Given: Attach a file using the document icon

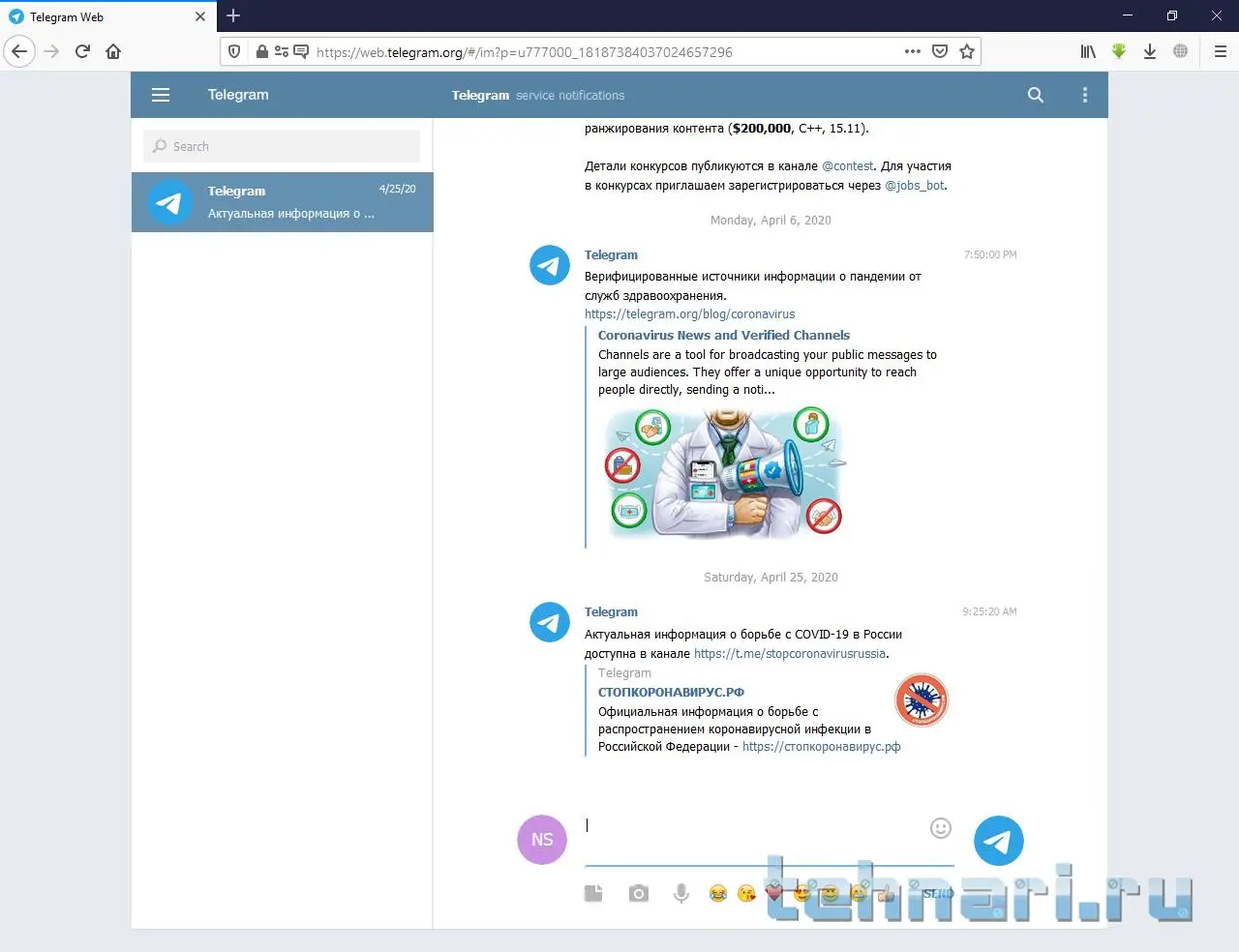Looking at the screenshot, I should [x=593, y=893].
